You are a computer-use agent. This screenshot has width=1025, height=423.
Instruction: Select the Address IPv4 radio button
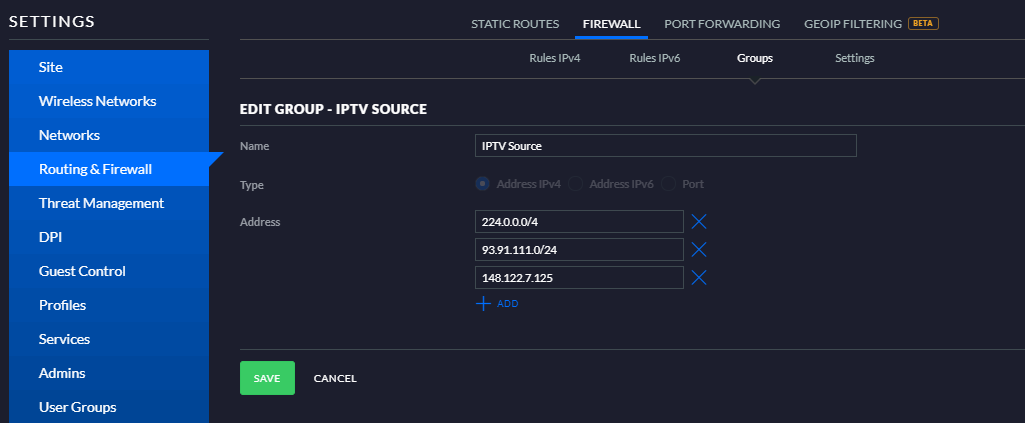pyautogui.click(x=483, y=184)
